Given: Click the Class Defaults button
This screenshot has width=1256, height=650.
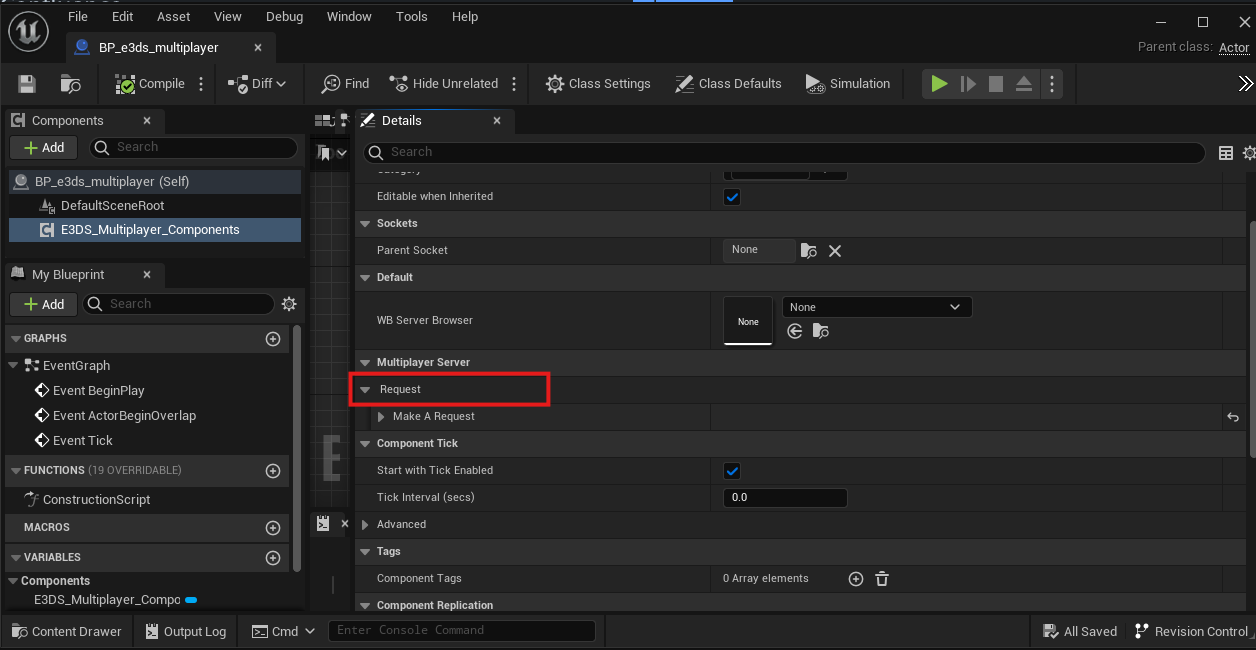Looking at the screenshot, I should tap(728, 84).
